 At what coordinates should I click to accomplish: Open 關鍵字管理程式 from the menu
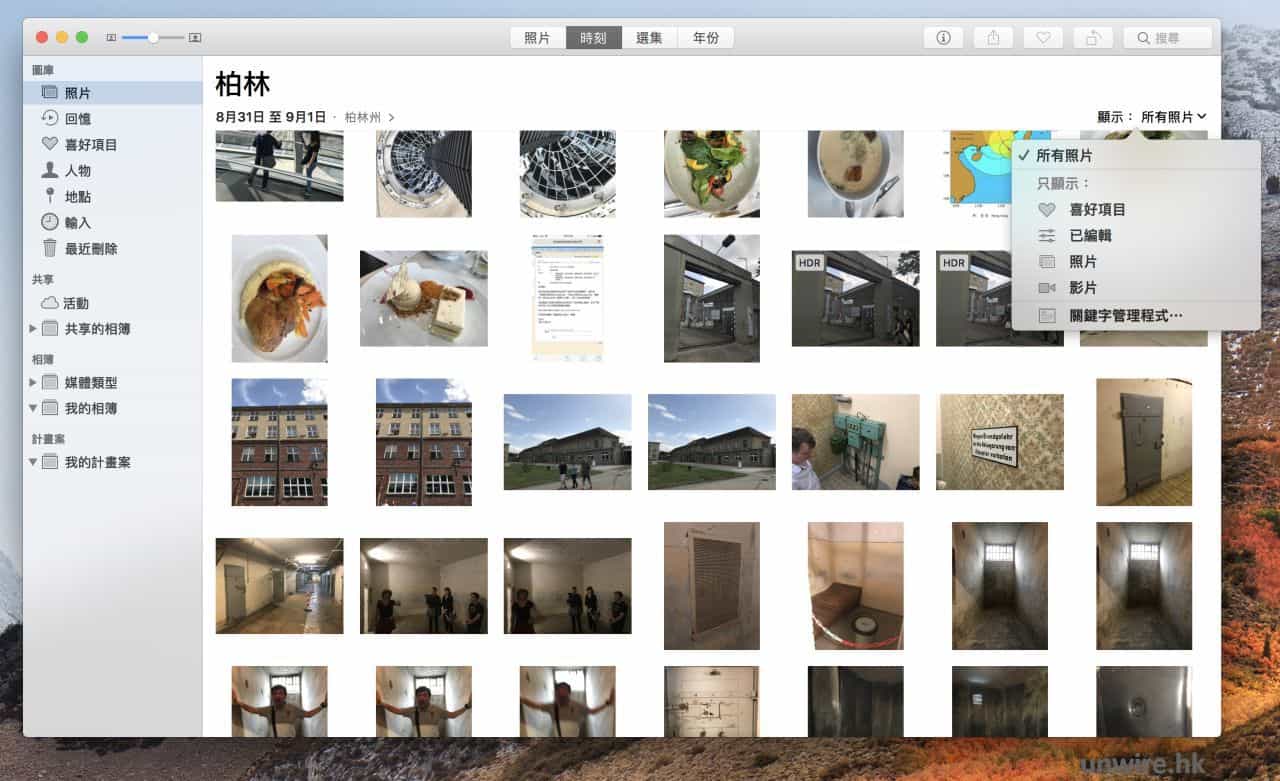(x=1125, y=316)
